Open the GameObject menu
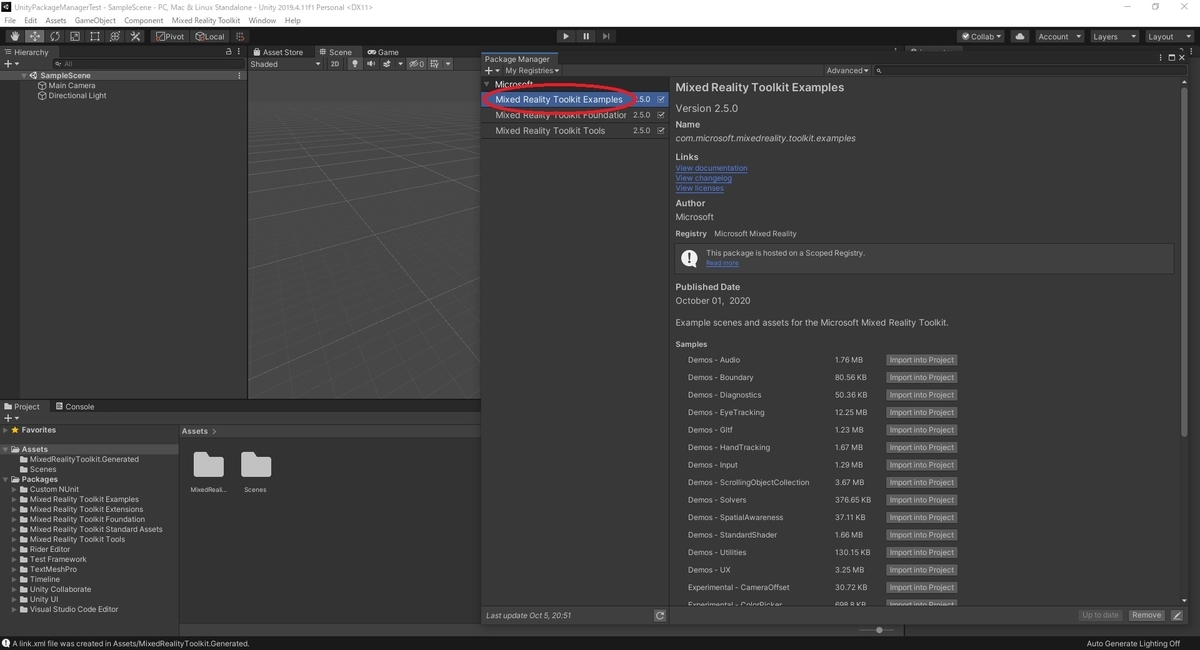This screenshot has height=650, width=1200. click(x=95, y=20)
